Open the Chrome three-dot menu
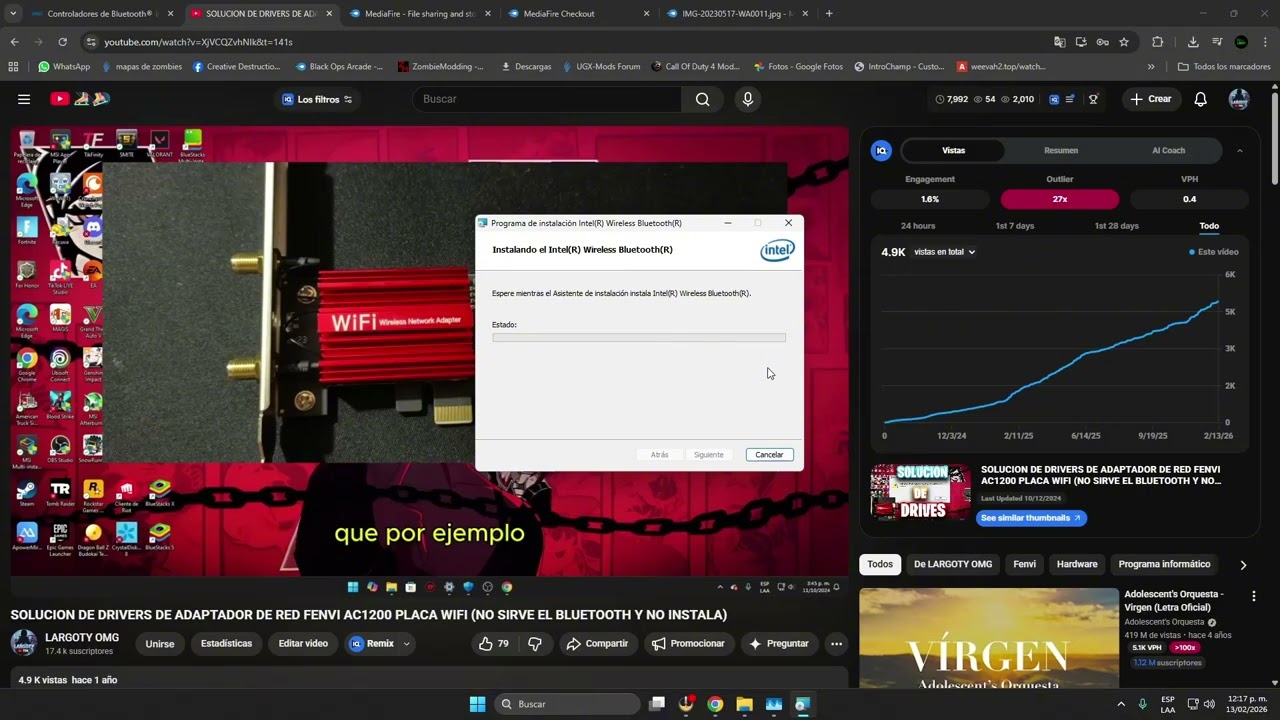The image size is (1280, 720). pos(1265,42)
